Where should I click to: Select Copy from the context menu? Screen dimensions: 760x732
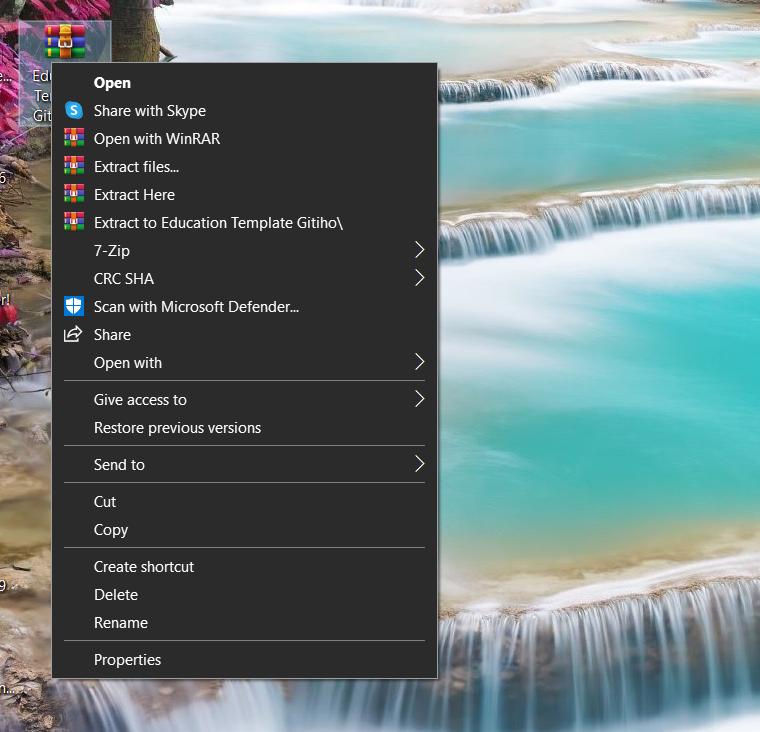coord(245,530)
